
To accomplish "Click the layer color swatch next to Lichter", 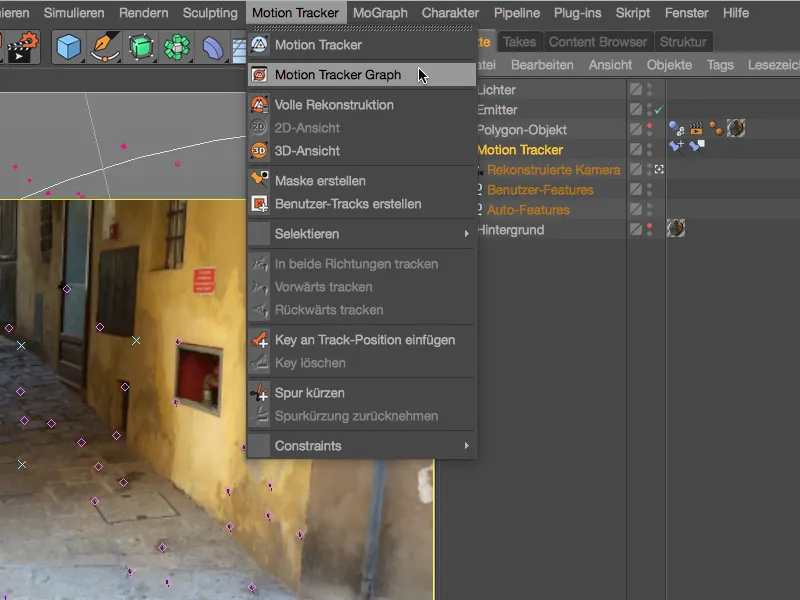I will pos(635,89).
